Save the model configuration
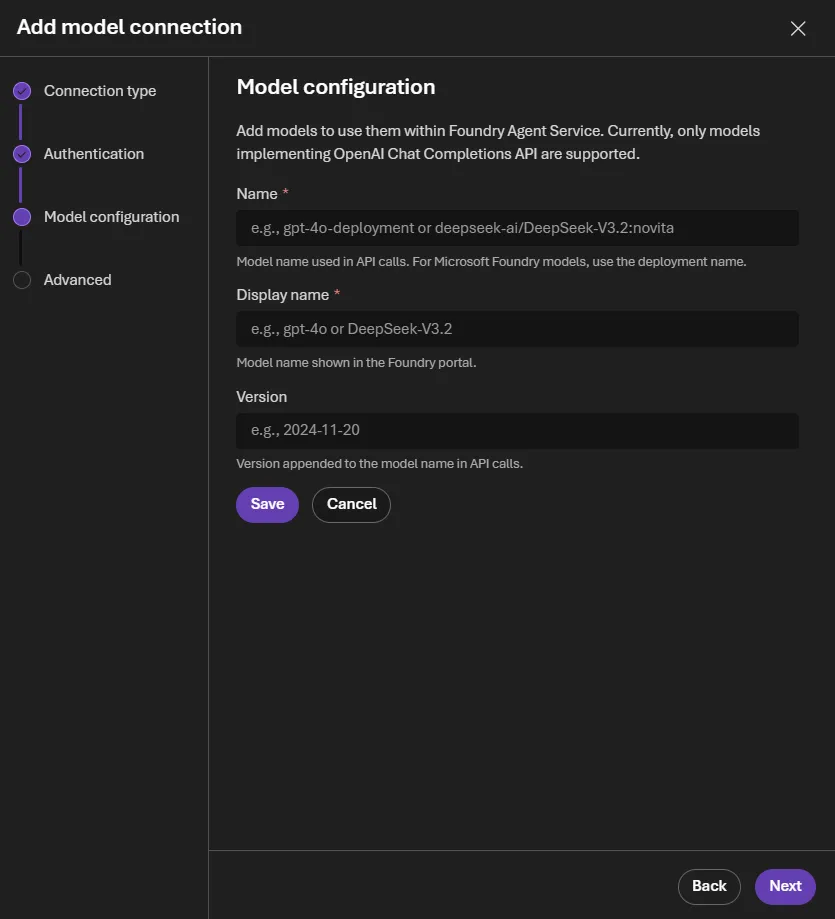Image resolution: width=835 pixels, height=919 pixels. pos(267,504)
